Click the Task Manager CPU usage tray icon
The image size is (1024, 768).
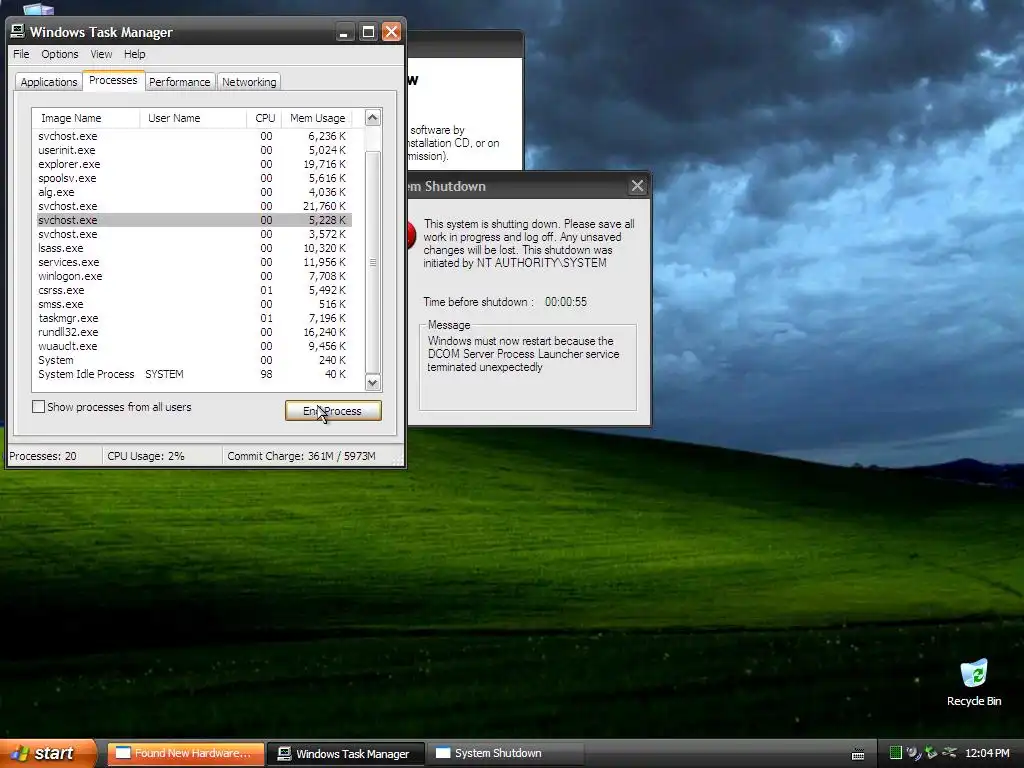click(895, 753)
